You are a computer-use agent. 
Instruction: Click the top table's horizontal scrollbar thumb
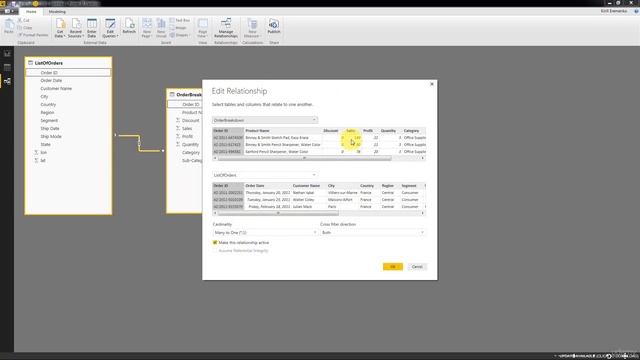[304, 158]
